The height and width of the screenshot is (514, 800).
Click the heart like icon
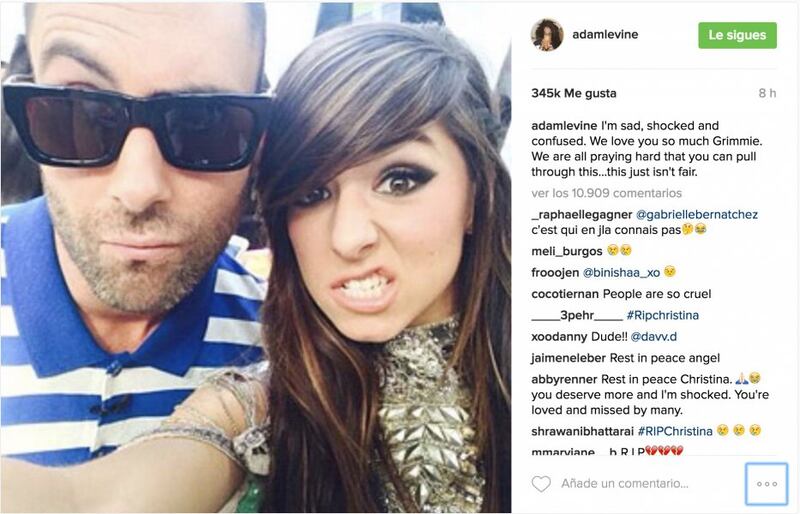tap(541, 484)
